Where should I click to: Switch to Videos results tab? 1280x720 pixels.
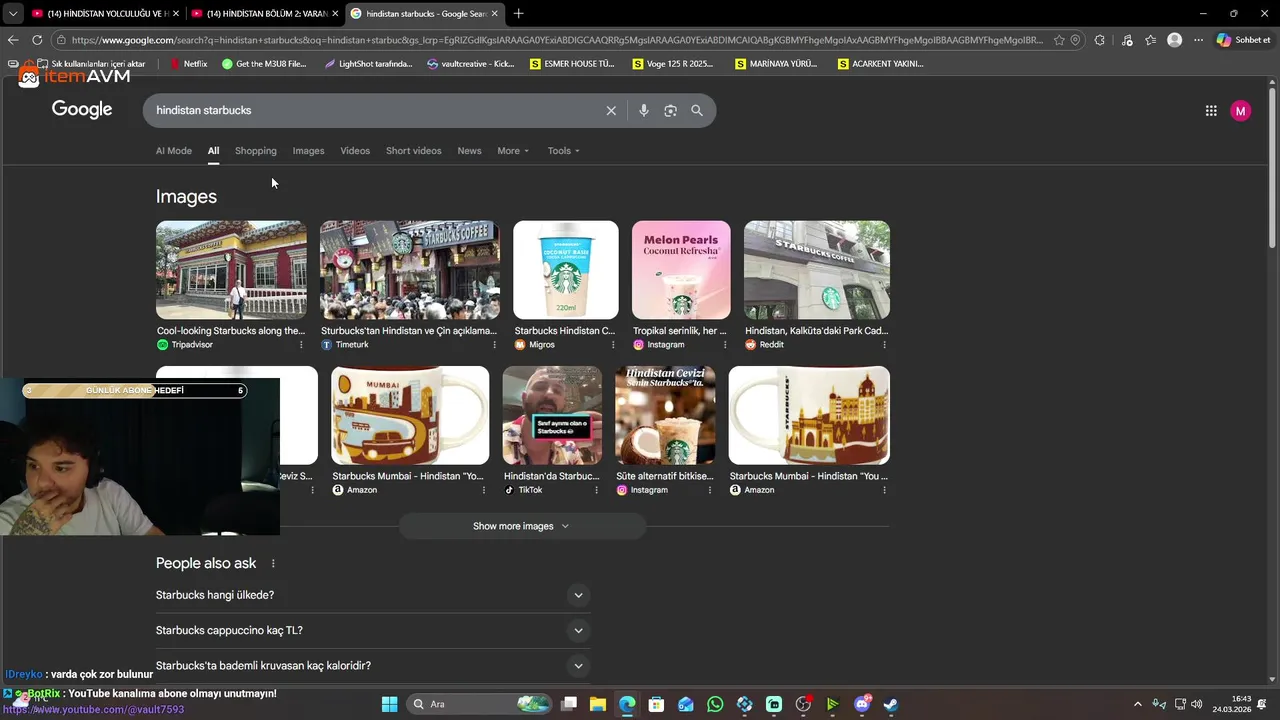[x=355, y=151]
